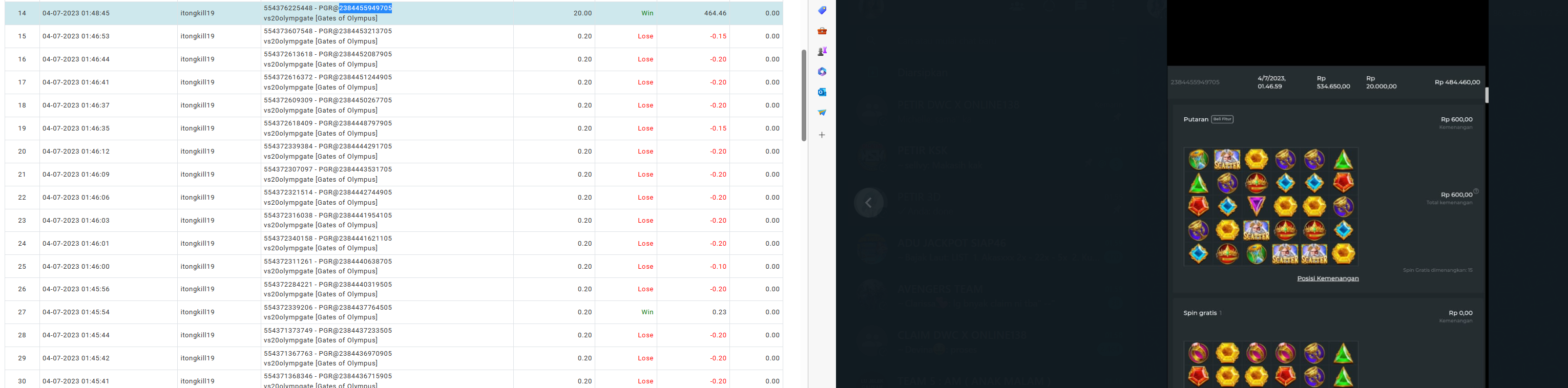The image size is (1568, 388).
Task: Click the 0.23 amount in row 27
Action: (720, 312)
